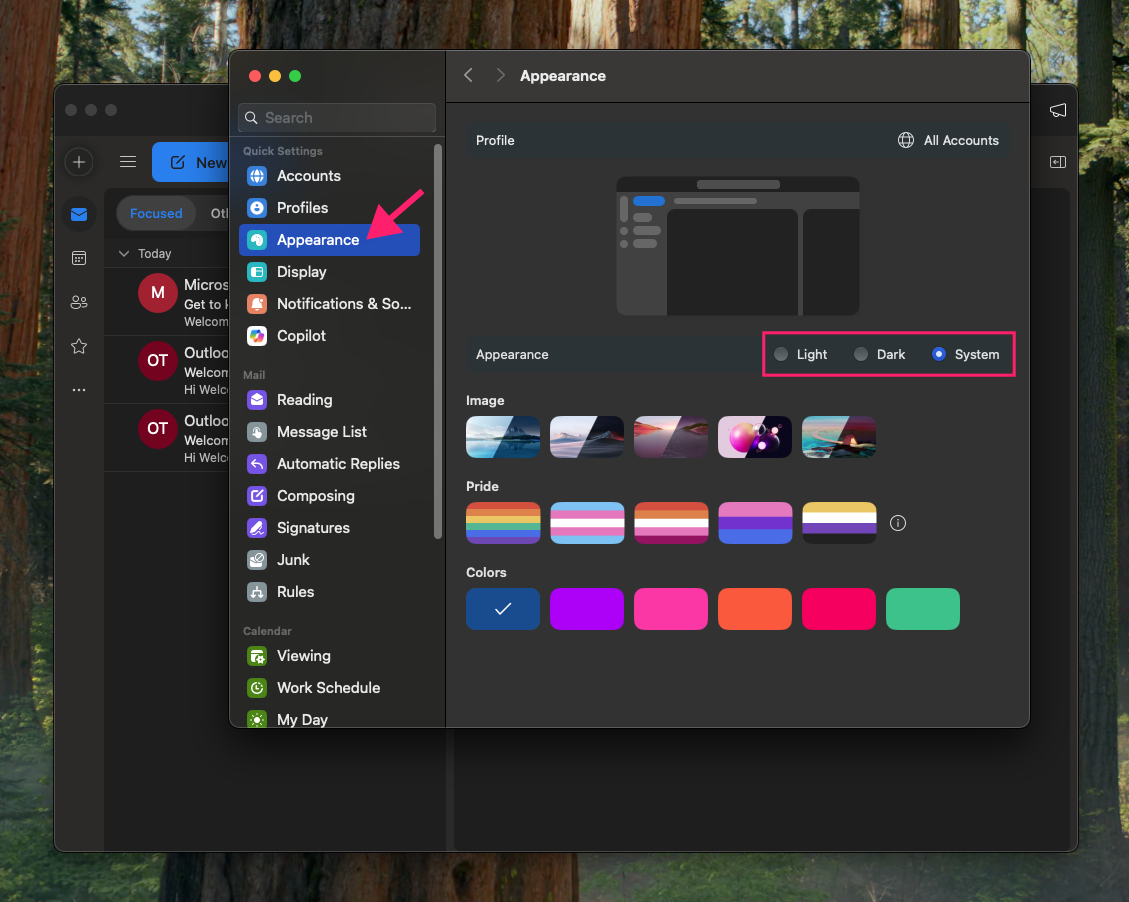Select the System appearance radio button

point(939,354)
